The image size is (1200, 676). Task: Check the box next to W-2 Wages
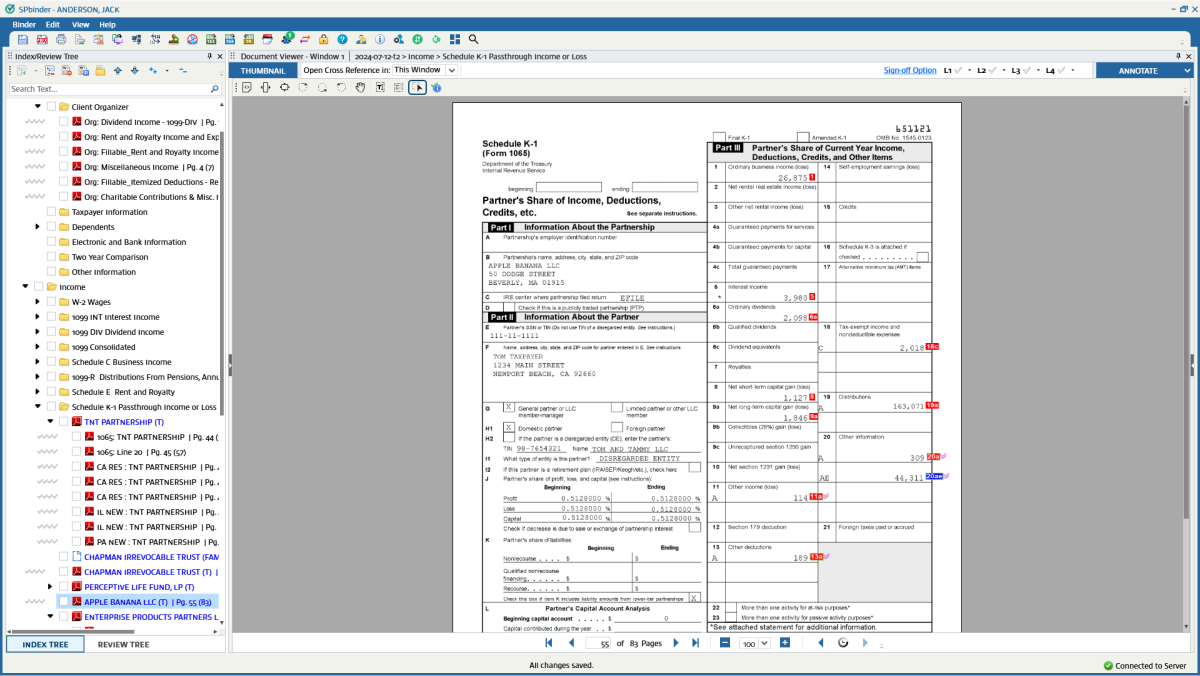pyautogui.click(x=51, y=302)
